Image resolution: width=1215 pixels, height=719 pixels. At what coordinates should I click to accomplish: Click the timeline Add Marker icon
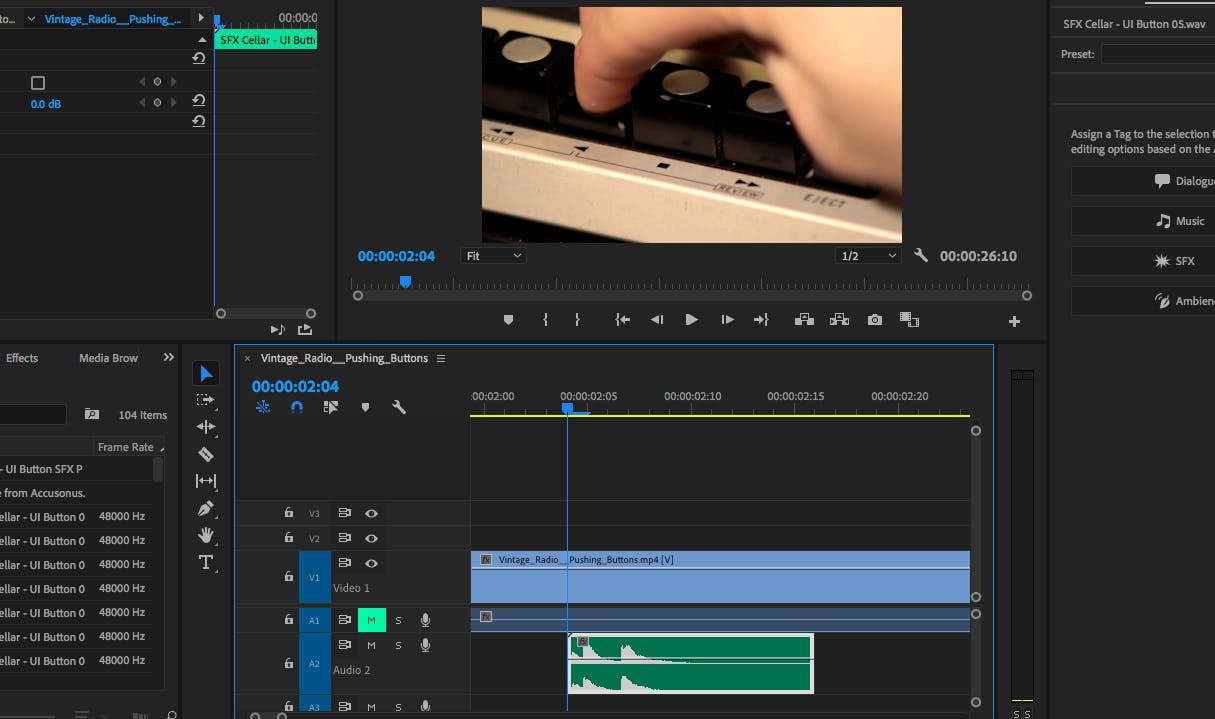click(365, 407)
